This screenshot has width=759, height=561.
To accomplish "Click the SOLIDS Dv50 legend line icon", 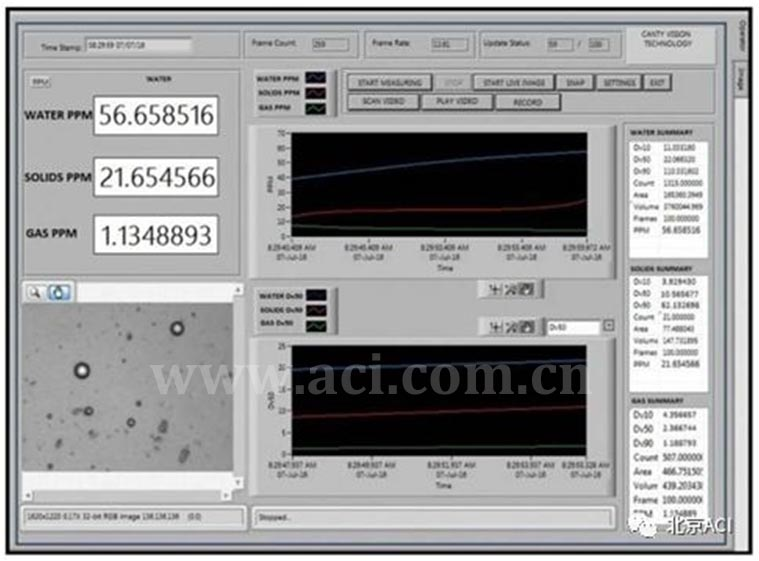I will coord(315,311).
